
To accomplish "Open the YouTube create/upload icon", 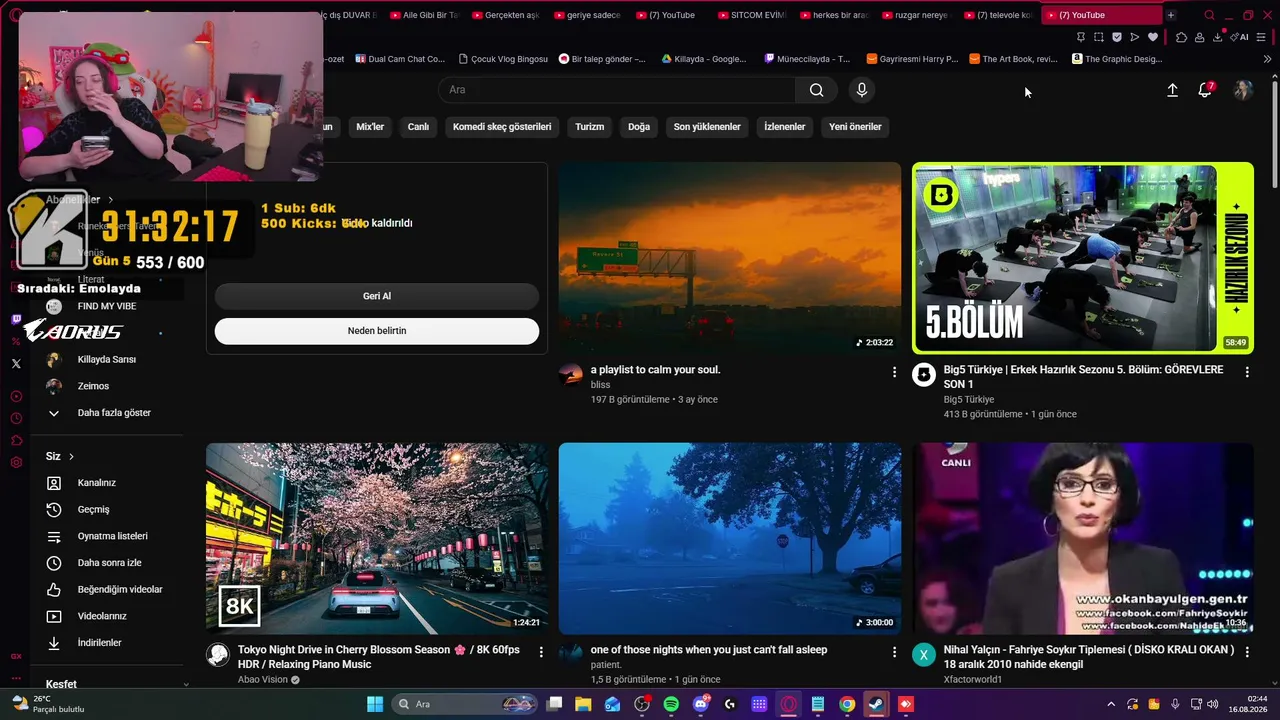I will 1172,90.
